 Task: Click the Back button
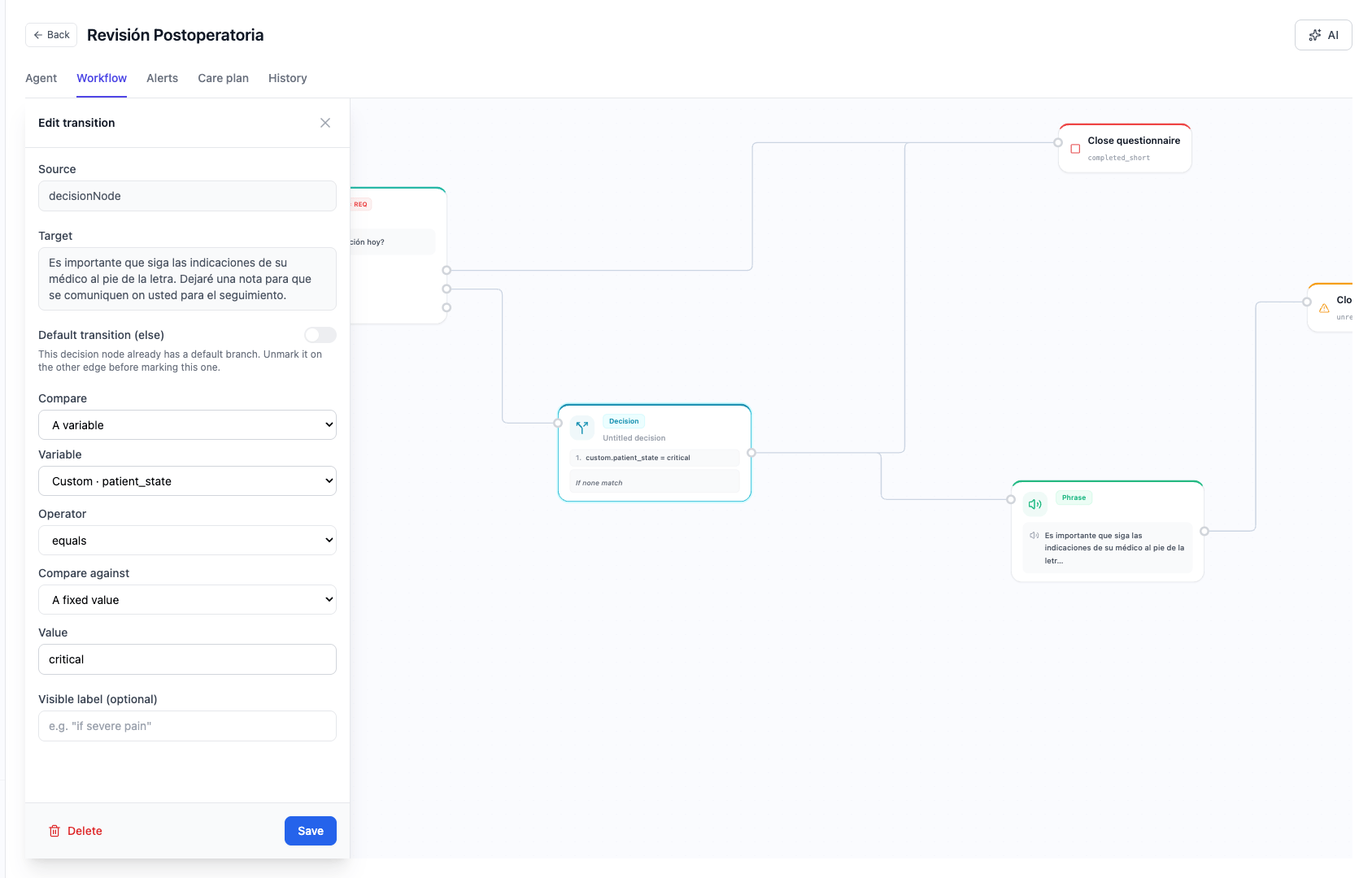[x=51, y=35]
